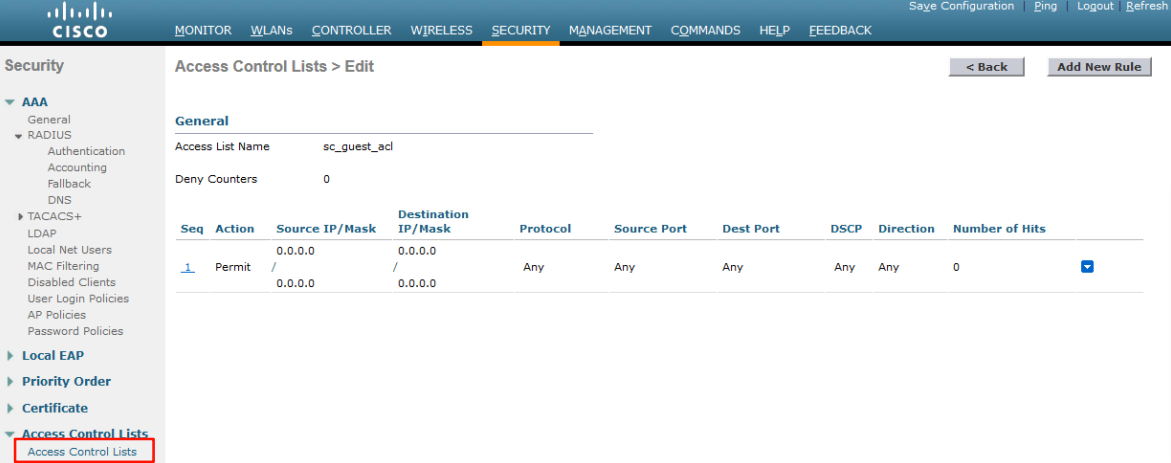The width and height of the screenshot is (1171, 463).
Task: Open the MANAGEMENT menu
Action: pyautogui.click(x=610, y=31)
